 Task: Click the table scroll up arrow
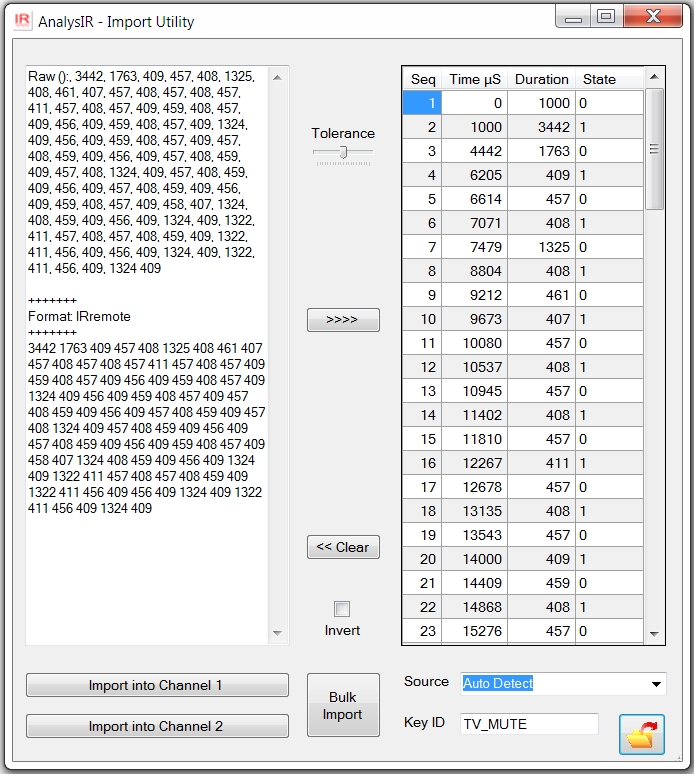[x=655, y=77]
